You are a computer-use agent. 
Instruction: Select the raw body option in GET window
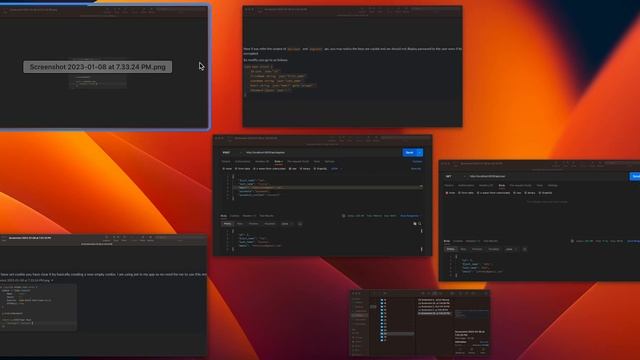click(x=517, y=193)
